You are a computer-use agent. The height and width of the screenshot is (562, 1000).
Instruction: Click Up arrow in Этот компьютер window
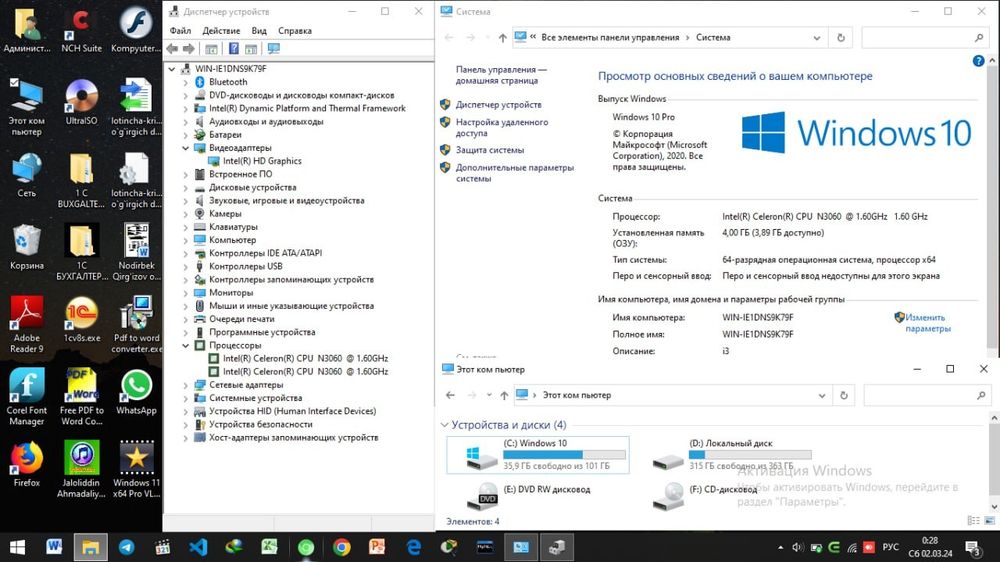click(504, 396)
